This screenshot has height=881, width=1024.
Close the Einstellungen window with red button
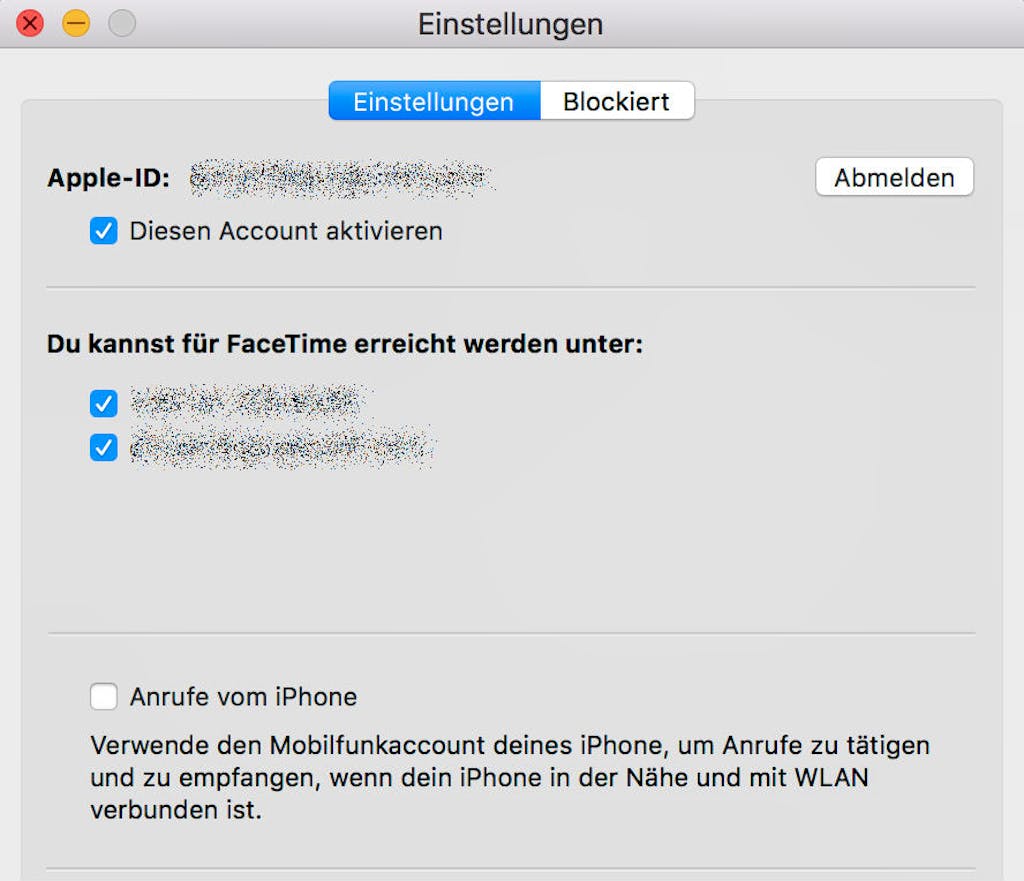tap(29, 24)
